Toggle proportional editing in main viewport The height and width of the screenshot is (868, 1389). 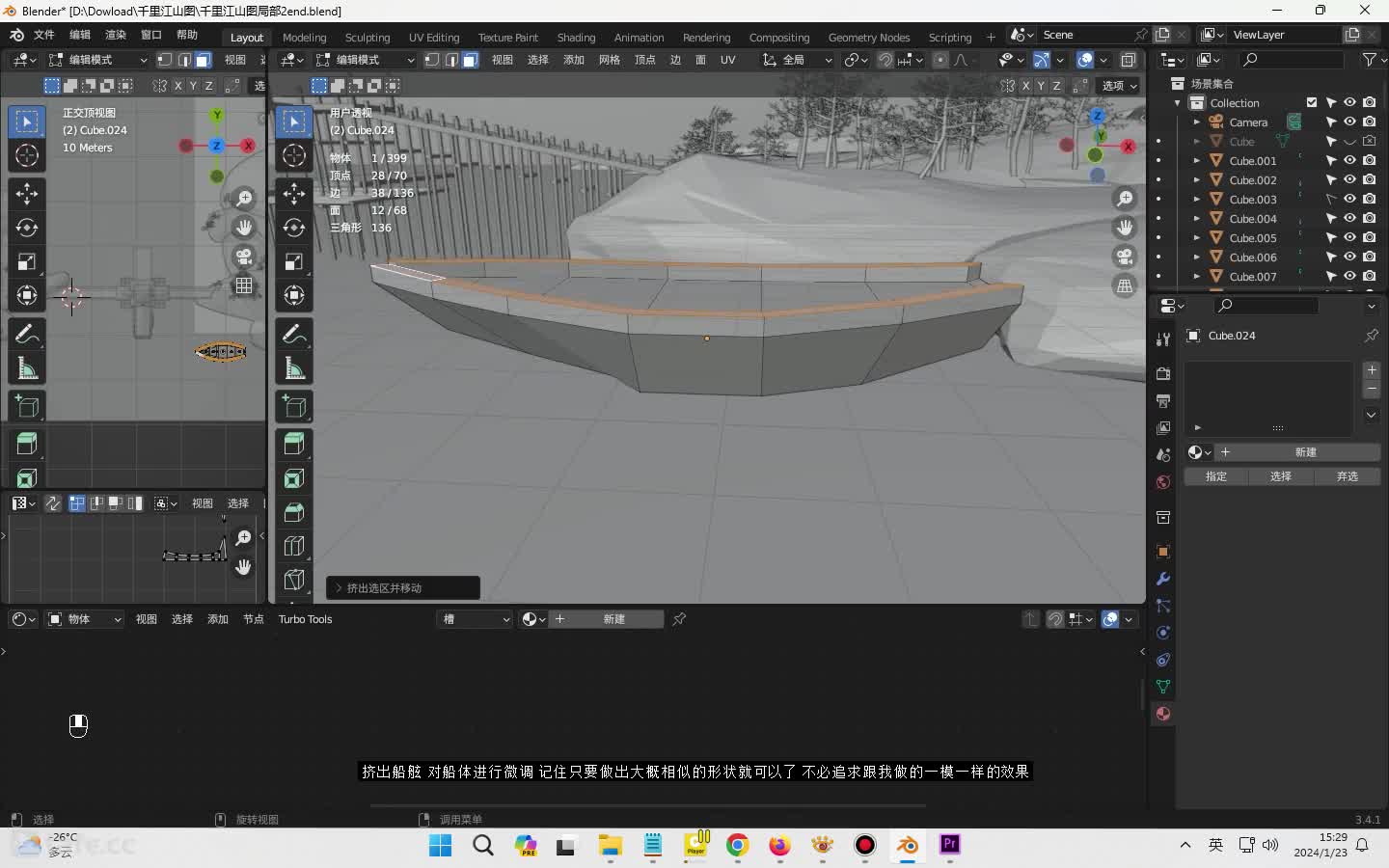[x=940, y=60]
